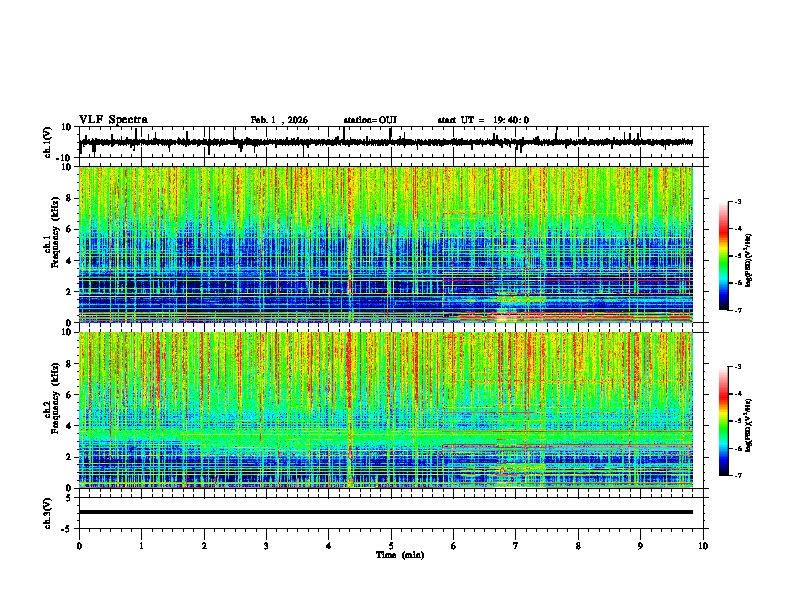This screenshot has width=792, height=612.
Task: Click the "Time (min)" axis label
Action: pyautogui.click(x=400, y=555)
